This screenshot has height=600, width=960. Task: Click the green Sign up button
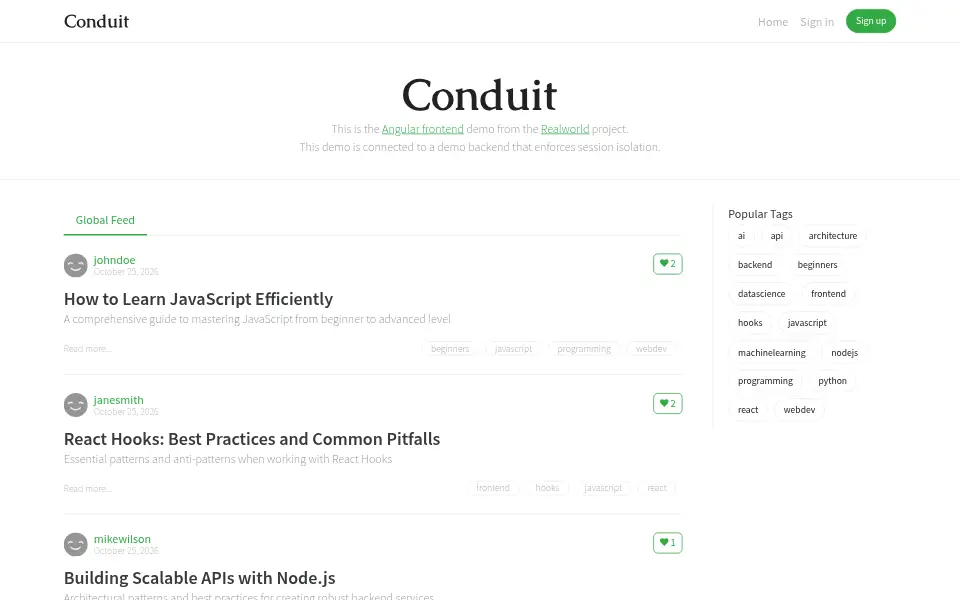[871, 21]
